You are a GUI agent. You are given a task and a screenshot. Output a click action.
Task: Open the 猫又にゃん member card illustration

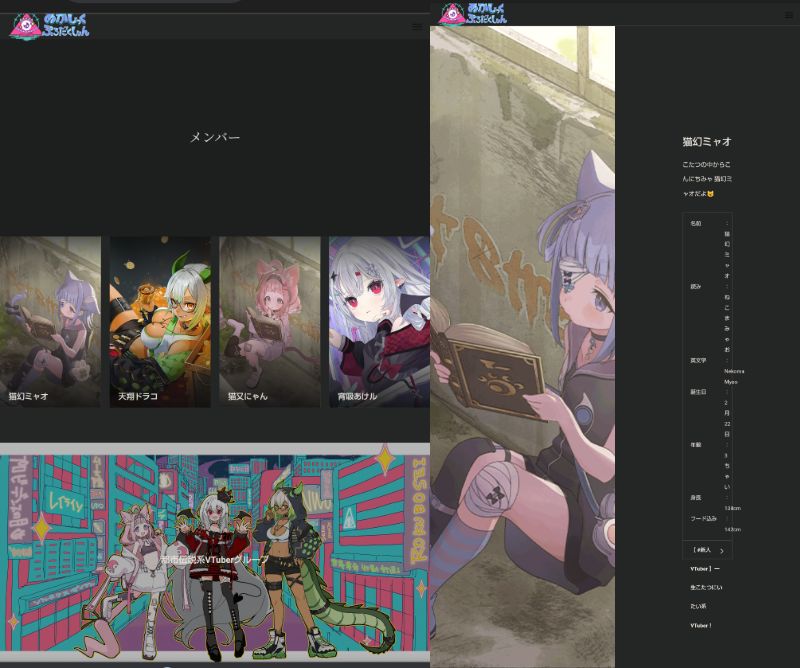270,310
